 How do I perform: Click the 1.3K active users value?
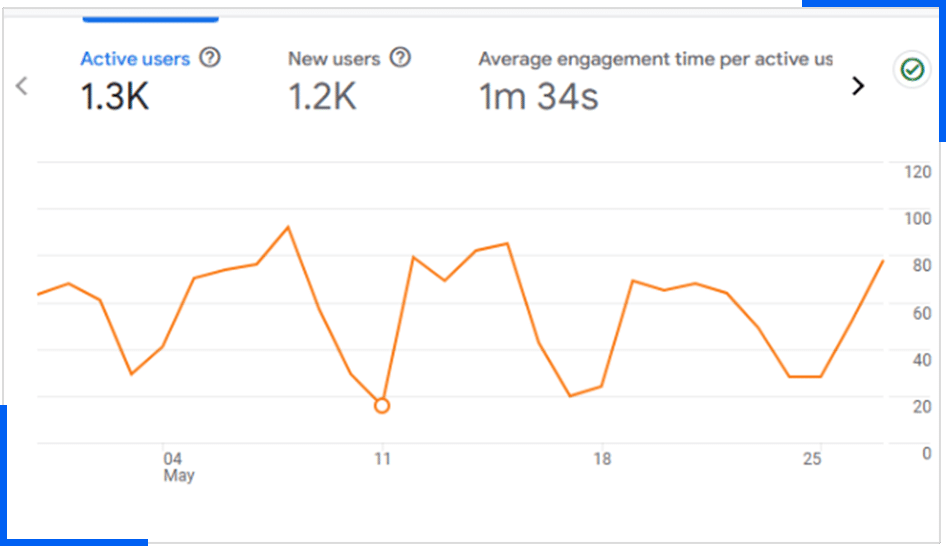tap(114, 97)
